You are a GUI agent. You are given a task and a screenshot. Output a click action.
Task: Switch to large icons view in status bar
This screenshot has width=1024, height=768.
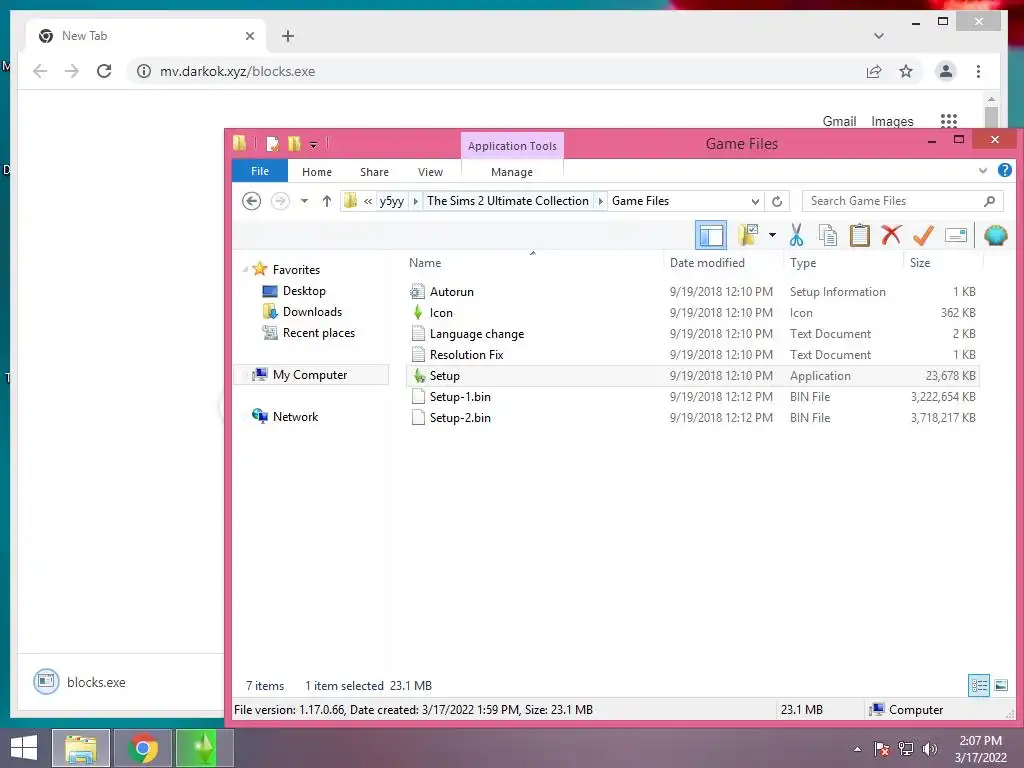1000,685
